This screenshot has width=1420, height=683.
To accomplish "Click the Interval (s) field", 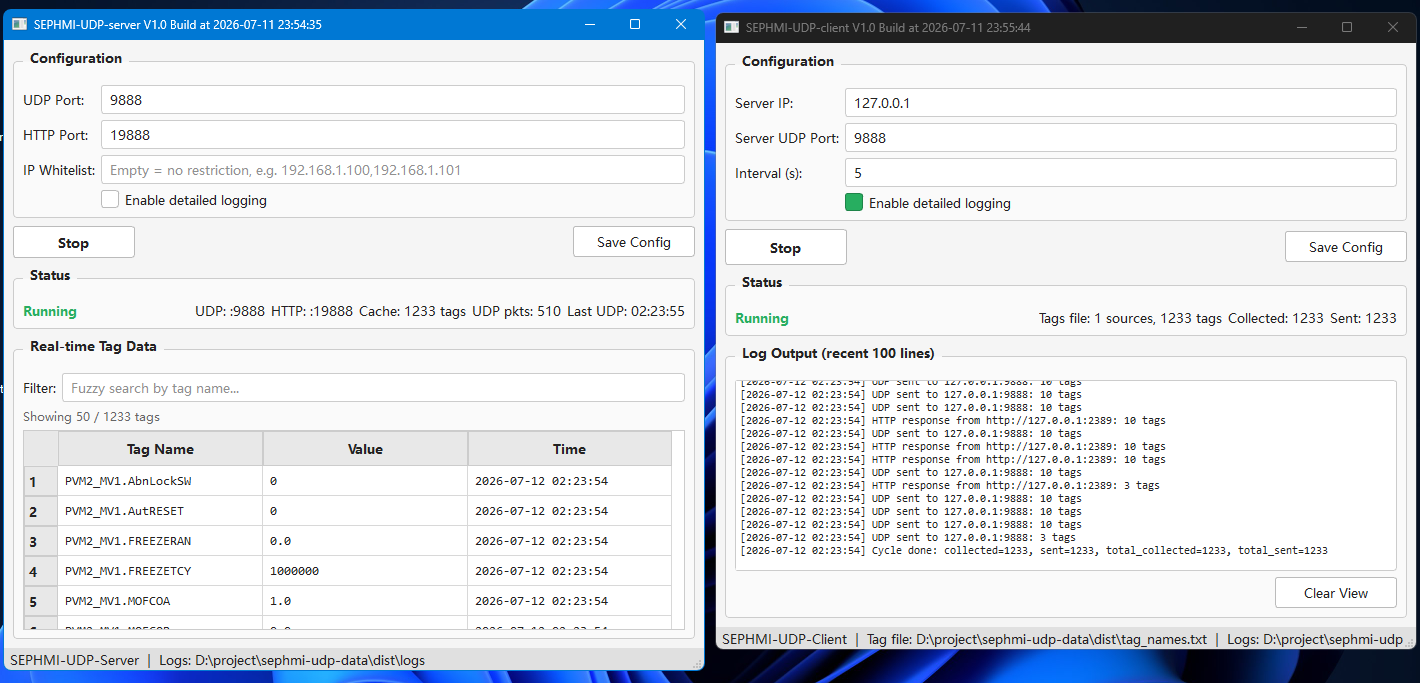I will [1121, 173].
